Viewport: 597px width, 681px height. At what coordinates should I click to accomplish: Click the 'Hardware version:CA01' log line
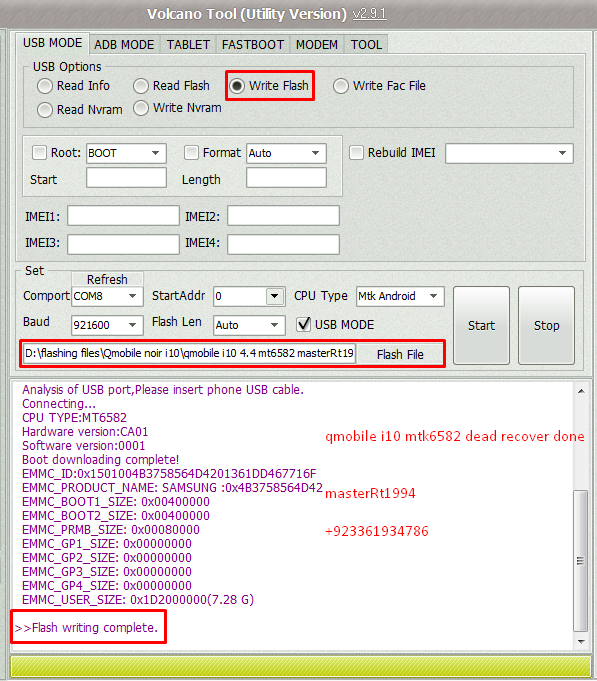click(85, 432)
